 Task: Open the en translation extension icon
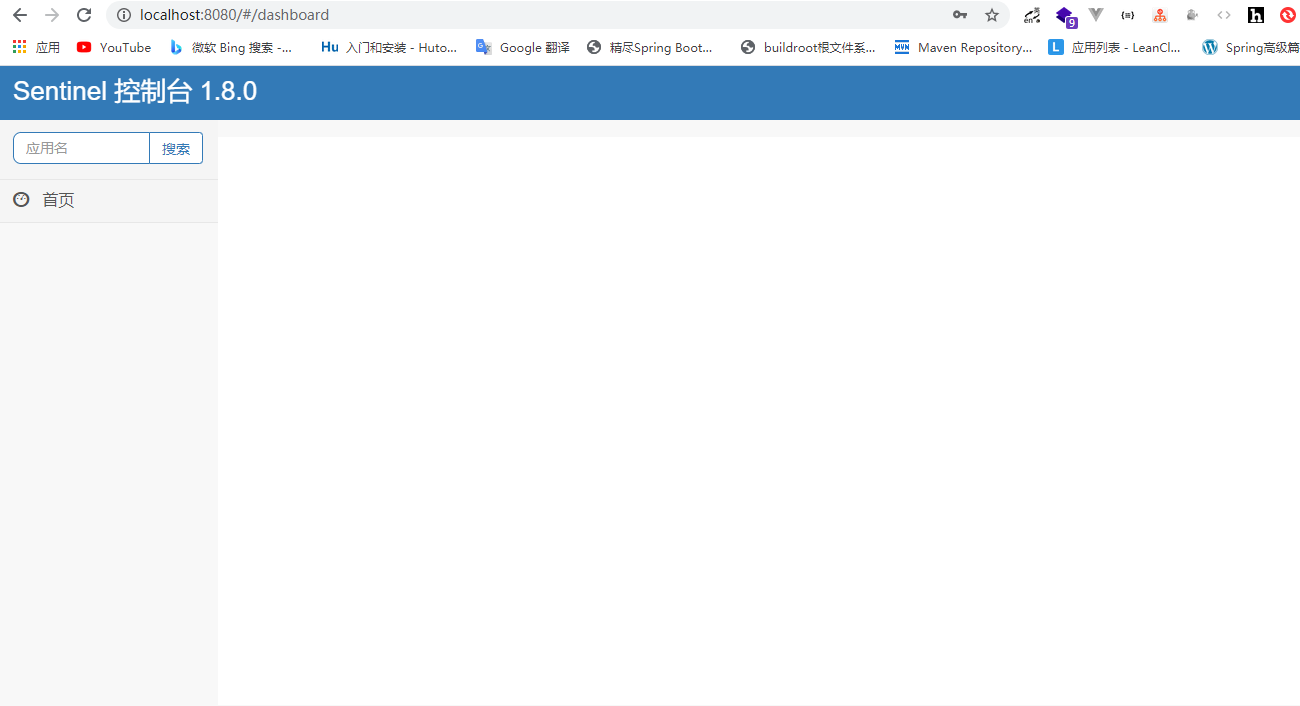pyautogui.click(x=1032, y=15)
